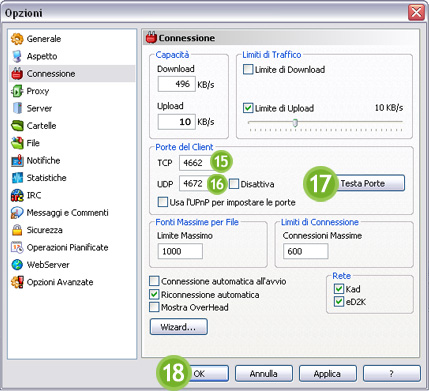Close the Opzioni dialog window
The image size is (429, 391).
click(416, 13)
